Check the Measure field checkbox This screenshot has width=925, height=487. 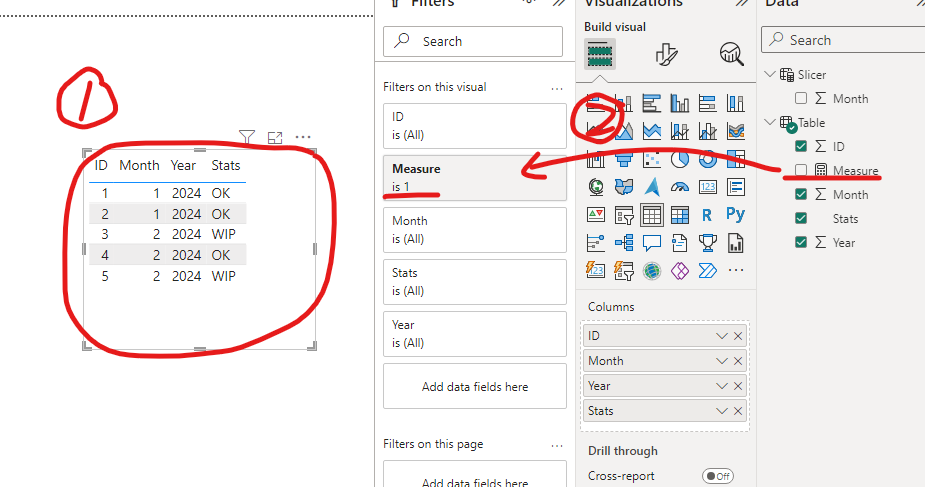pyautogui.click(x=801, y=170)
